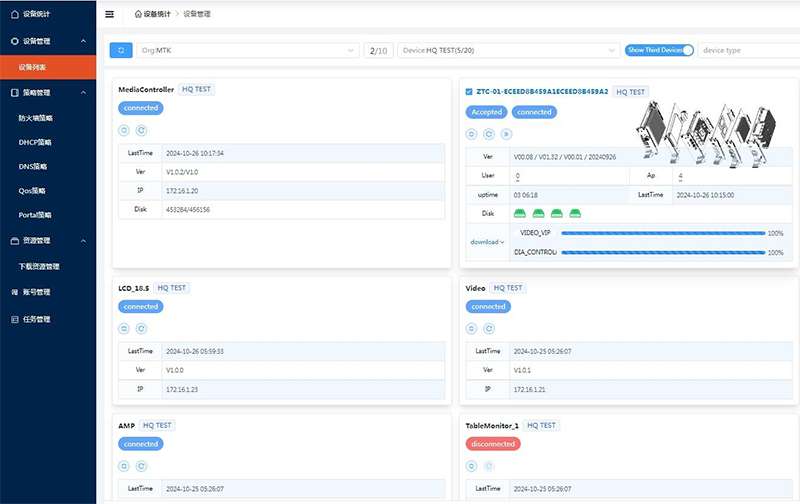Screen dimensions: 800x504
Task: Click version text V00.08 / V01.32 / V00.01
Action: (x=564, y=157)
